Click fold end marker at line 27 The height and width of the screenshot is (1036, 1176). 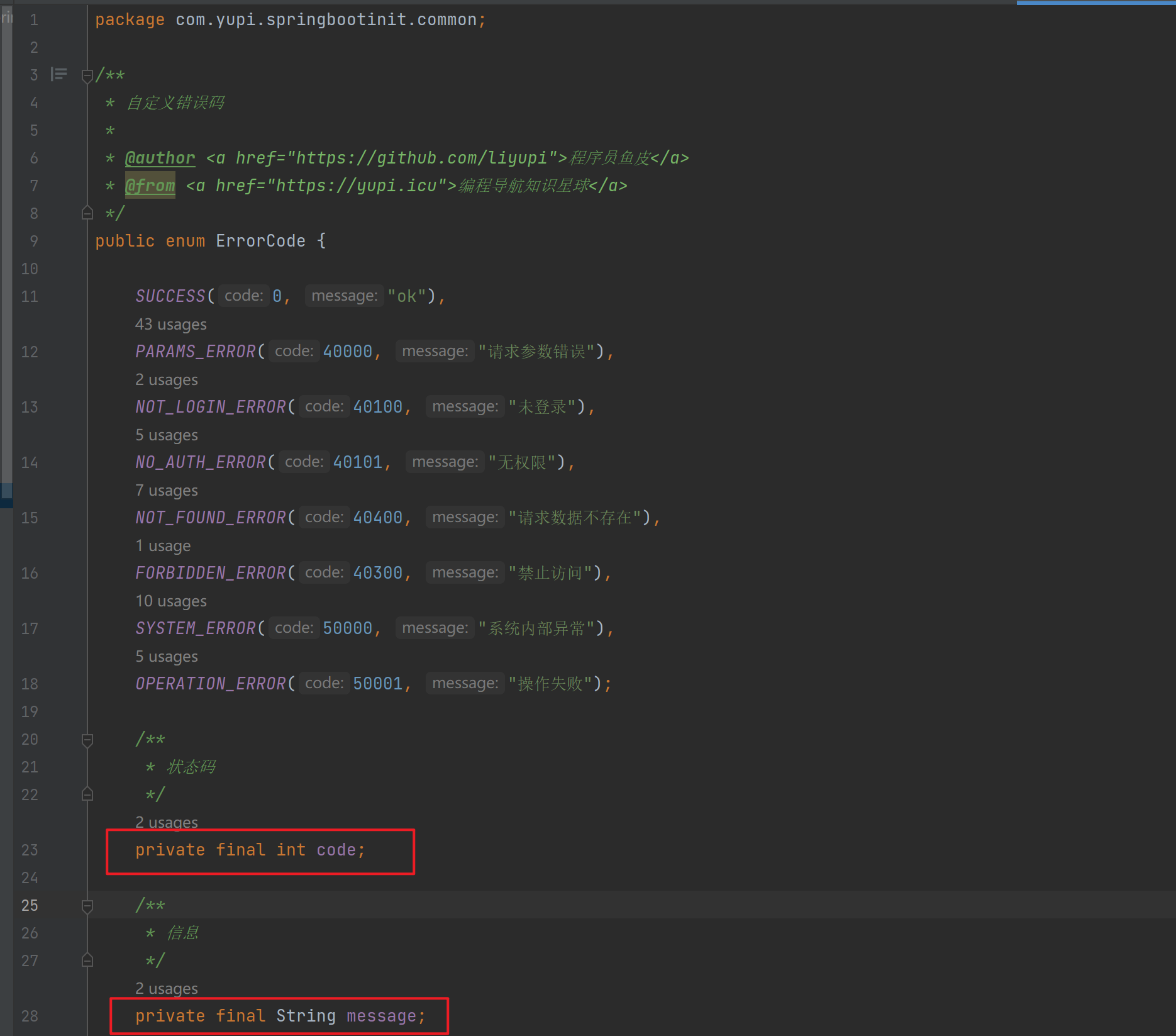click(87, 961)
